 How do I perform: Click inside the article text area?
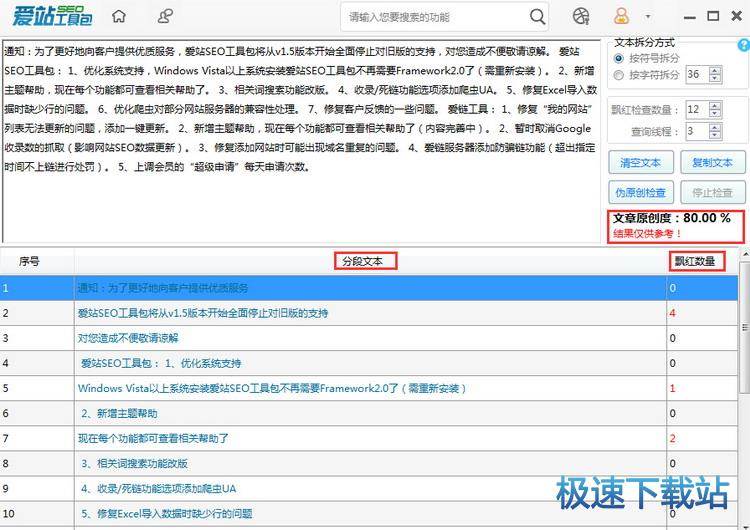(x=301, y=142)
